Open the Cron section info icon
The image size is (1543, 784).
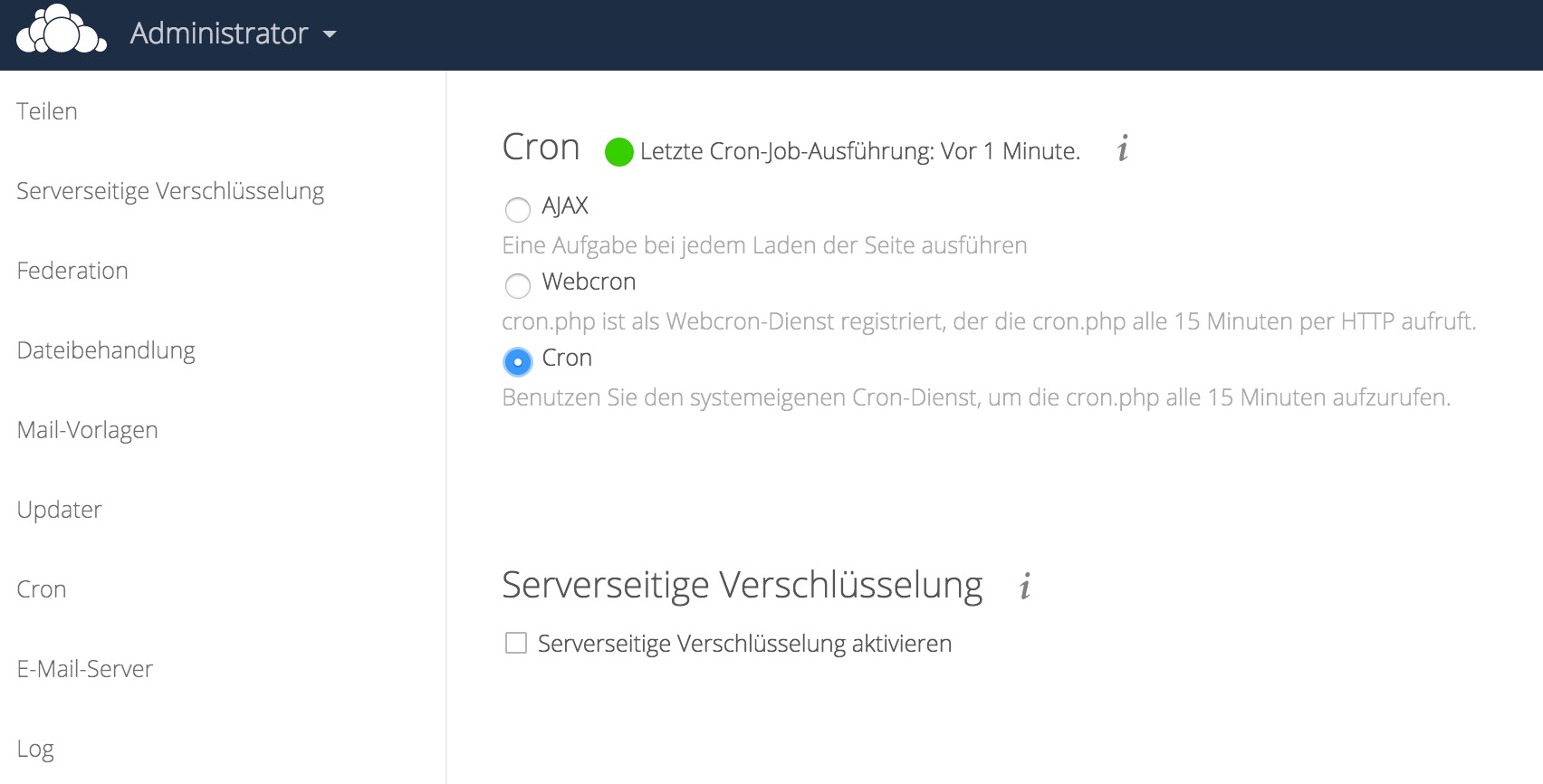click(1123, 148)
